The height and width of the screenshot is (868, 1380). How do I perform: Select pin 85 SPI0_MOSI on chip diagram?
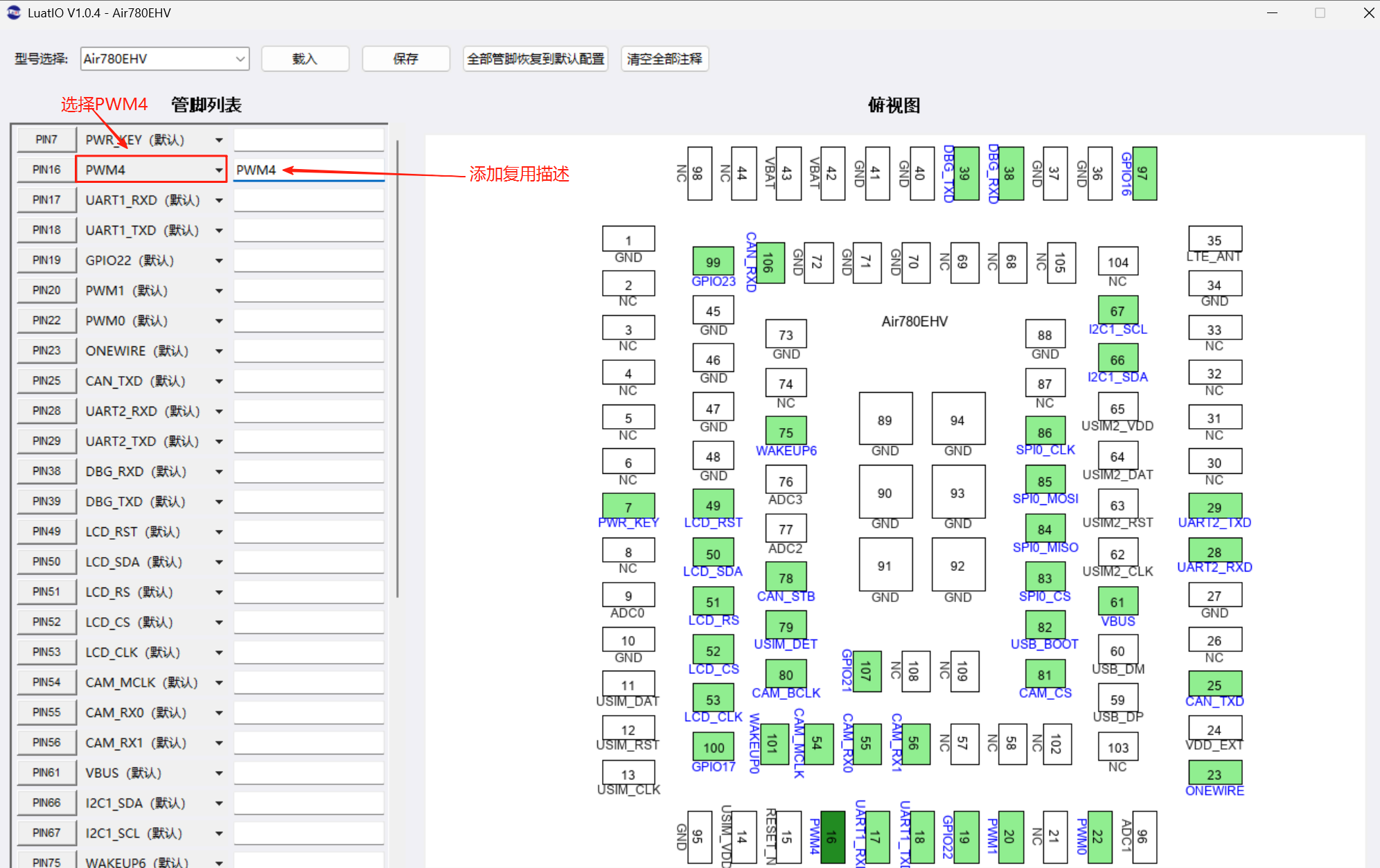coord(1045,479)
